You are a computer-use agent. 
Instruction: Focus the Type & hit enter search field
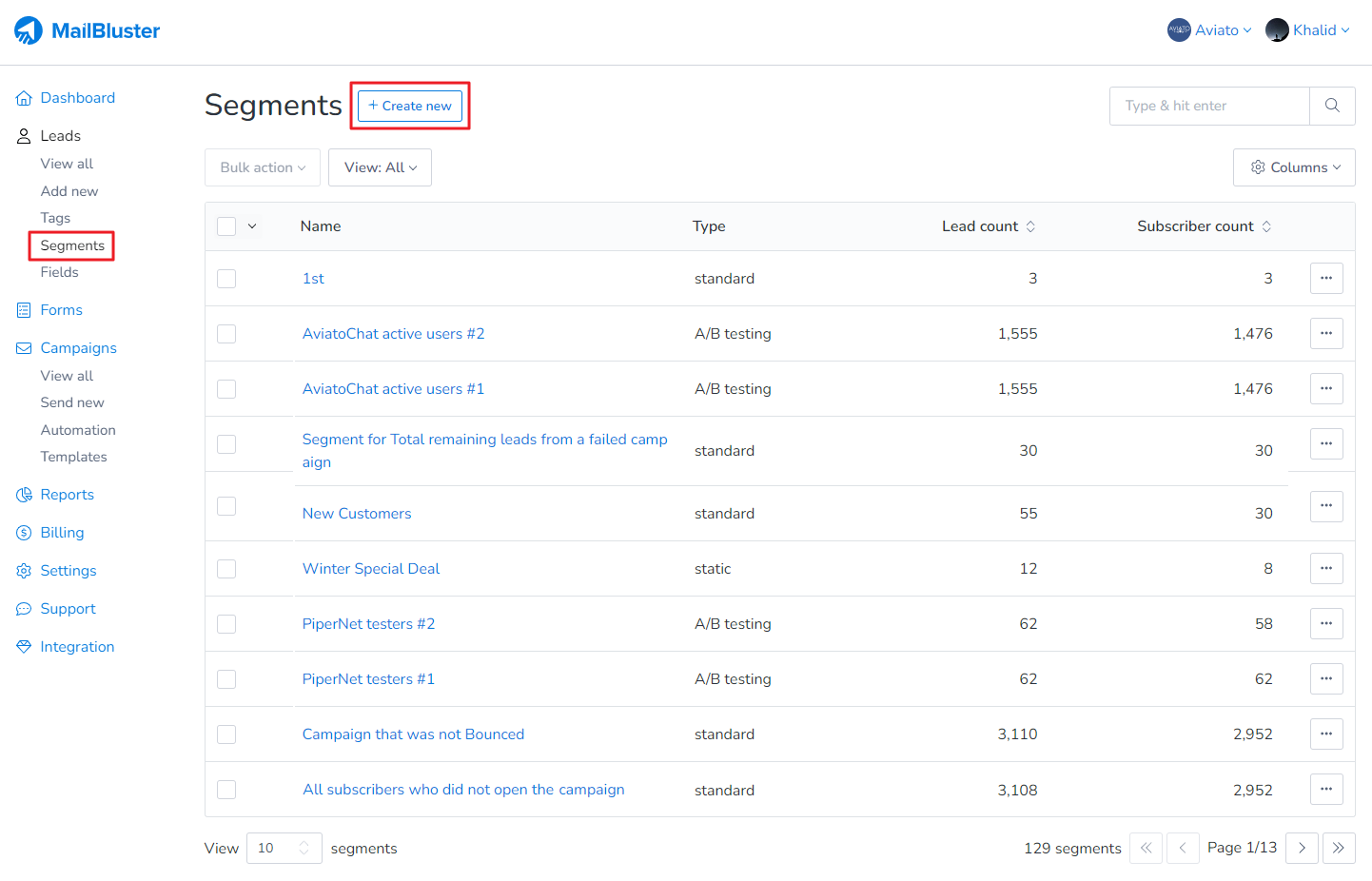click(x=1208, y=106)
